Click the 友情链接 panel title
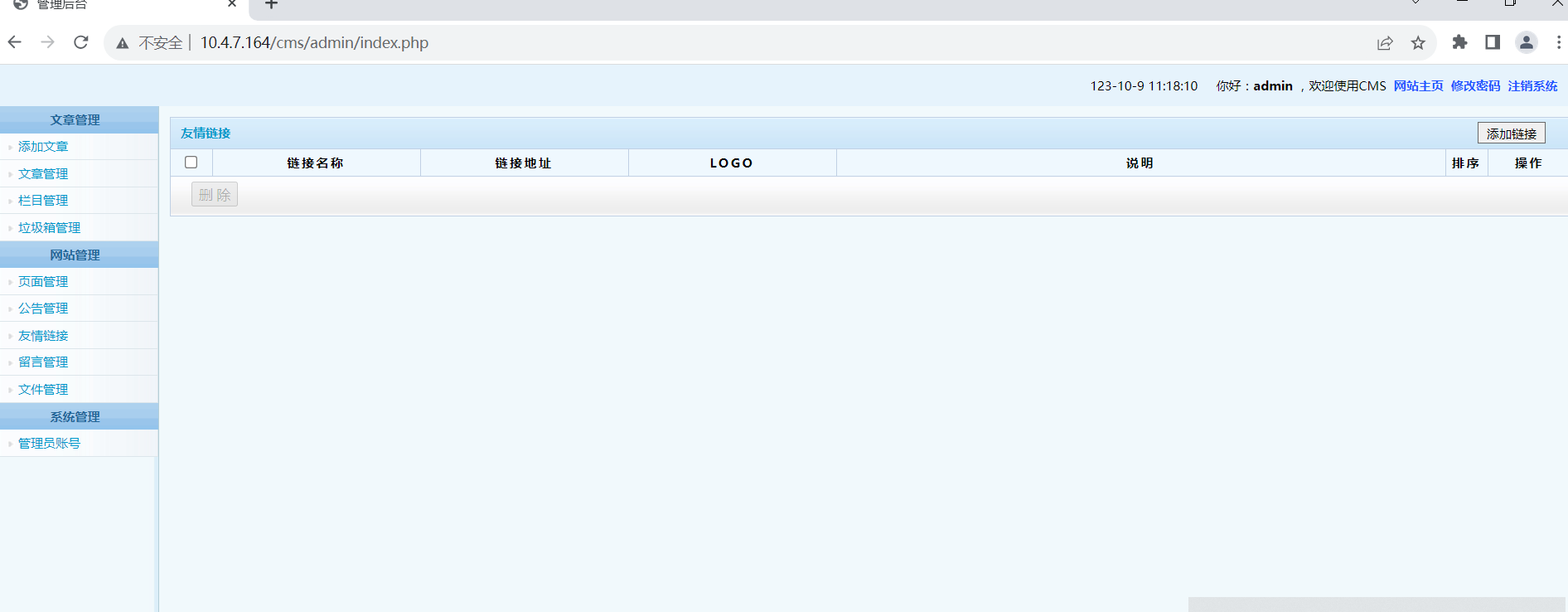The image size is (1568, 612). [x=206, y=134]
